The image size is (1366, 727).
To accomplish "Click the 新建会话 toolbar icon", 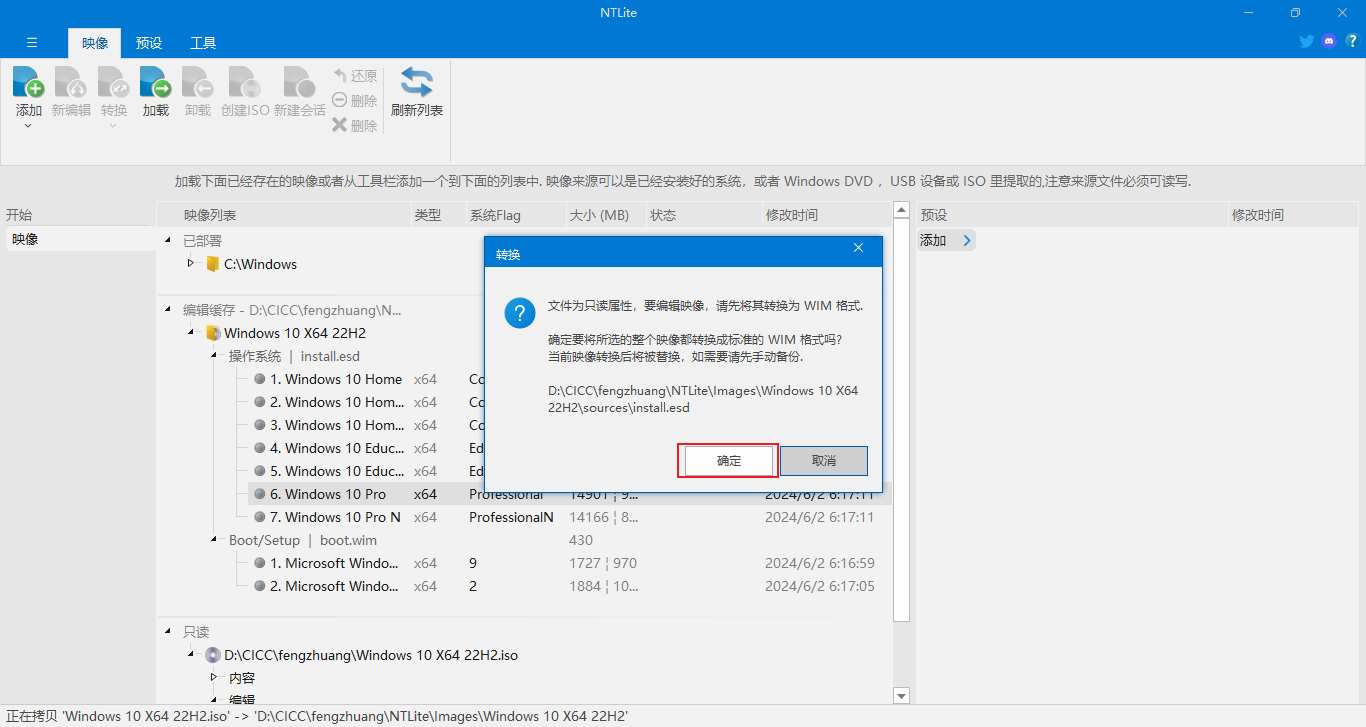I will 299,82.
